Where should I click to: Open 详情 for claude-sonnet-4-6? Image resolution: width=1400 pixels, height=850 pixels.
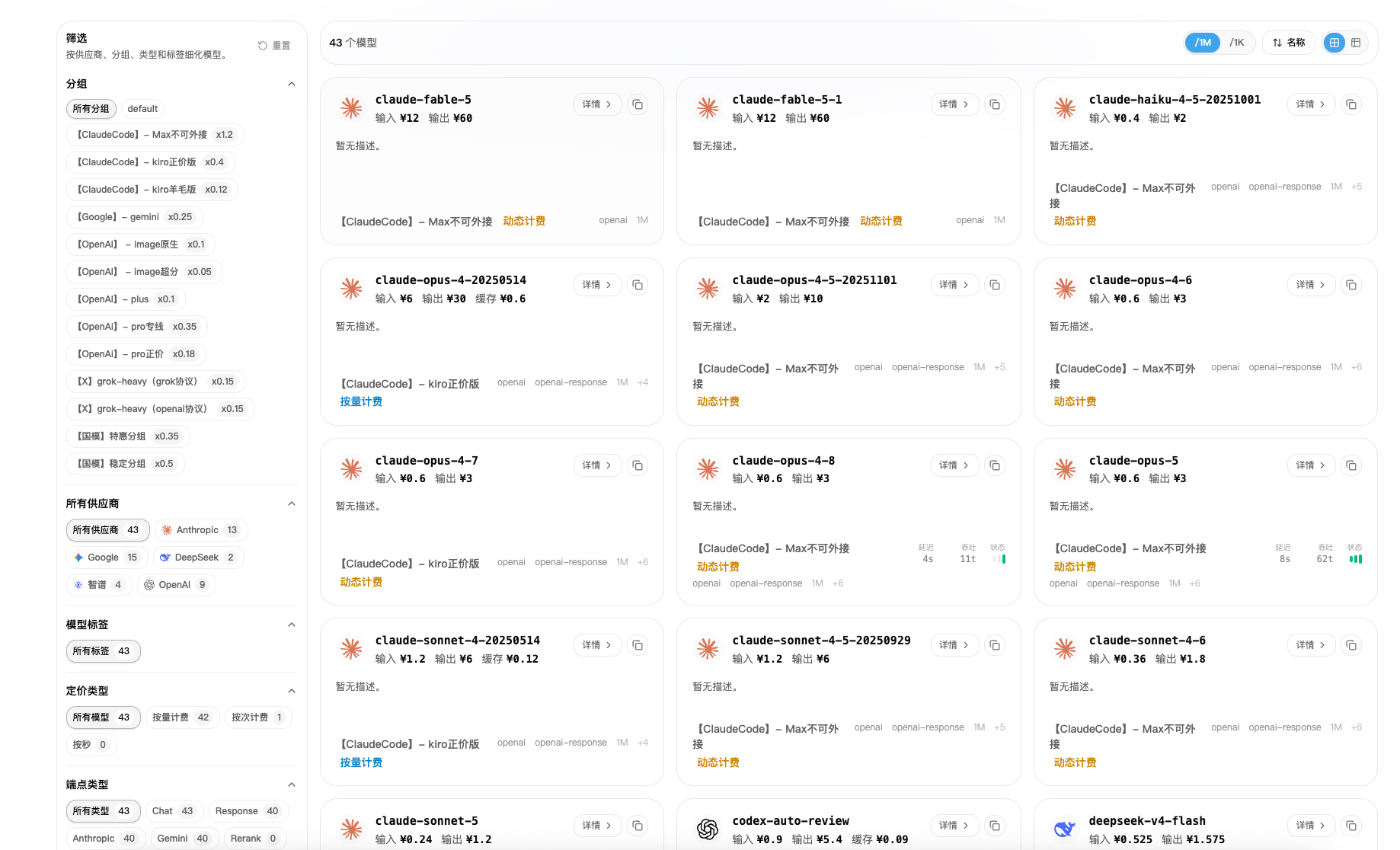click(1311, 645)
